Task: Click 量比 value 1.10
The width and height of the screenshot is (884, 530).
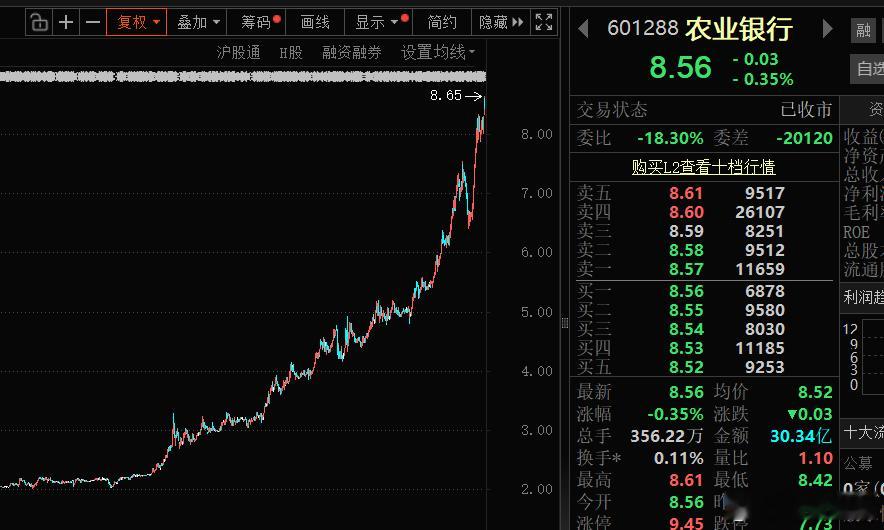Action: pos(815,458)
